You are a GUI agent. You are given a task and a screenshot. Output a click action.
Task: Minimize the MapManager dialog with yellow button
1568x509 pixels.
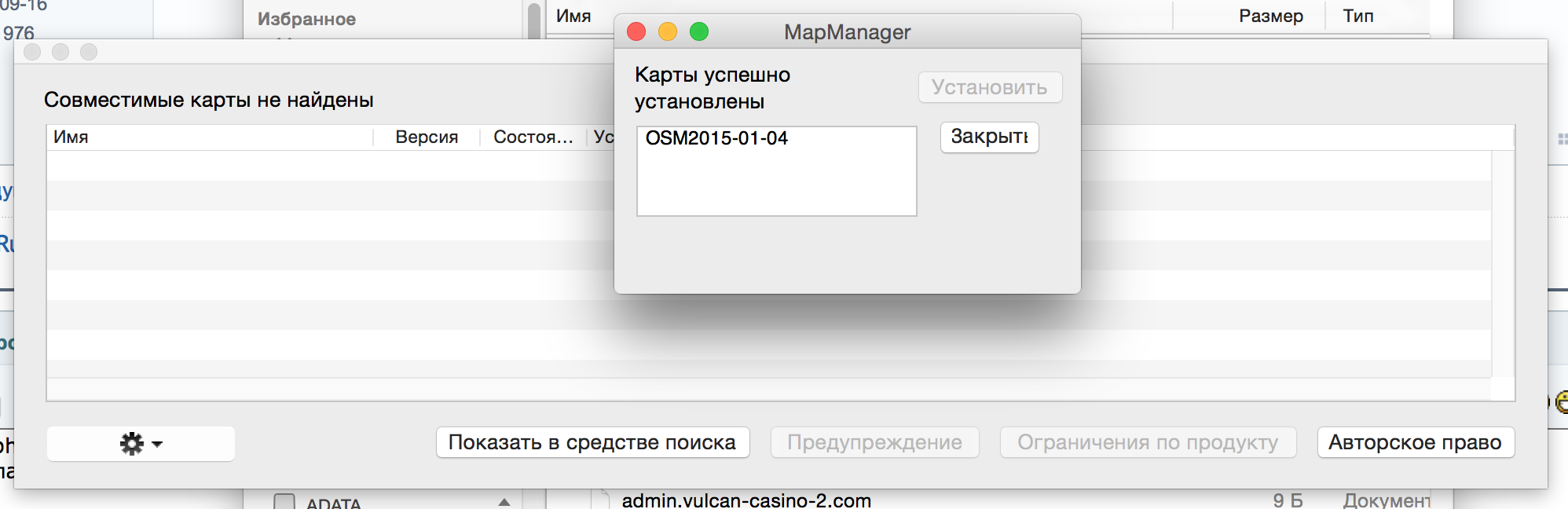pos(668,31)
